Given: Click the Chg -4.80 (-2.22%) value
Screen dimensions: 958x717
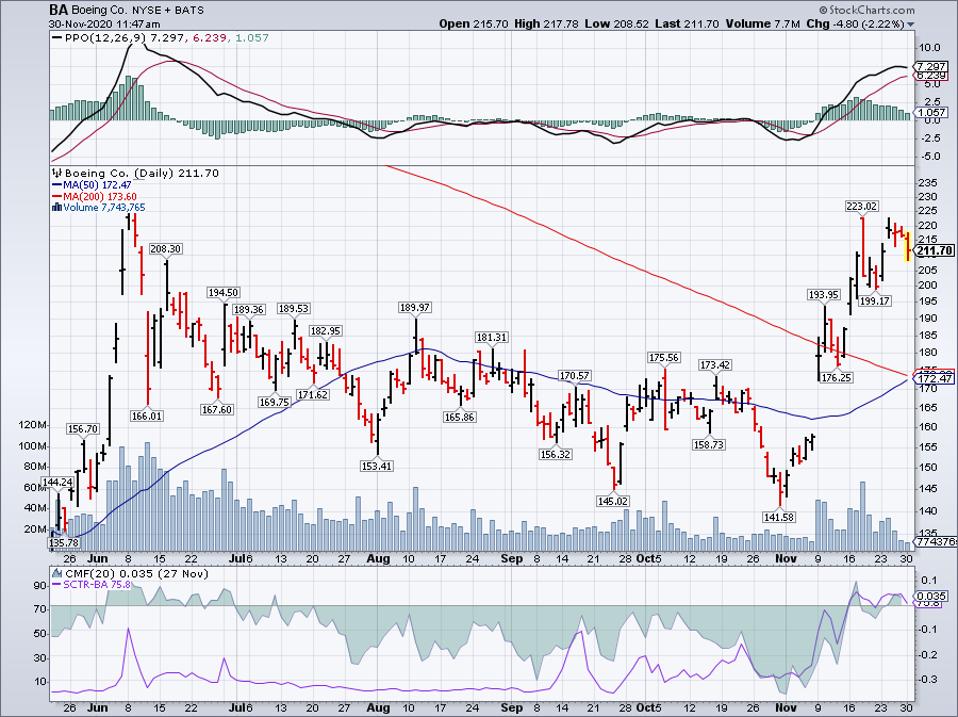Looking at the screenshot, I should (855, 24).
